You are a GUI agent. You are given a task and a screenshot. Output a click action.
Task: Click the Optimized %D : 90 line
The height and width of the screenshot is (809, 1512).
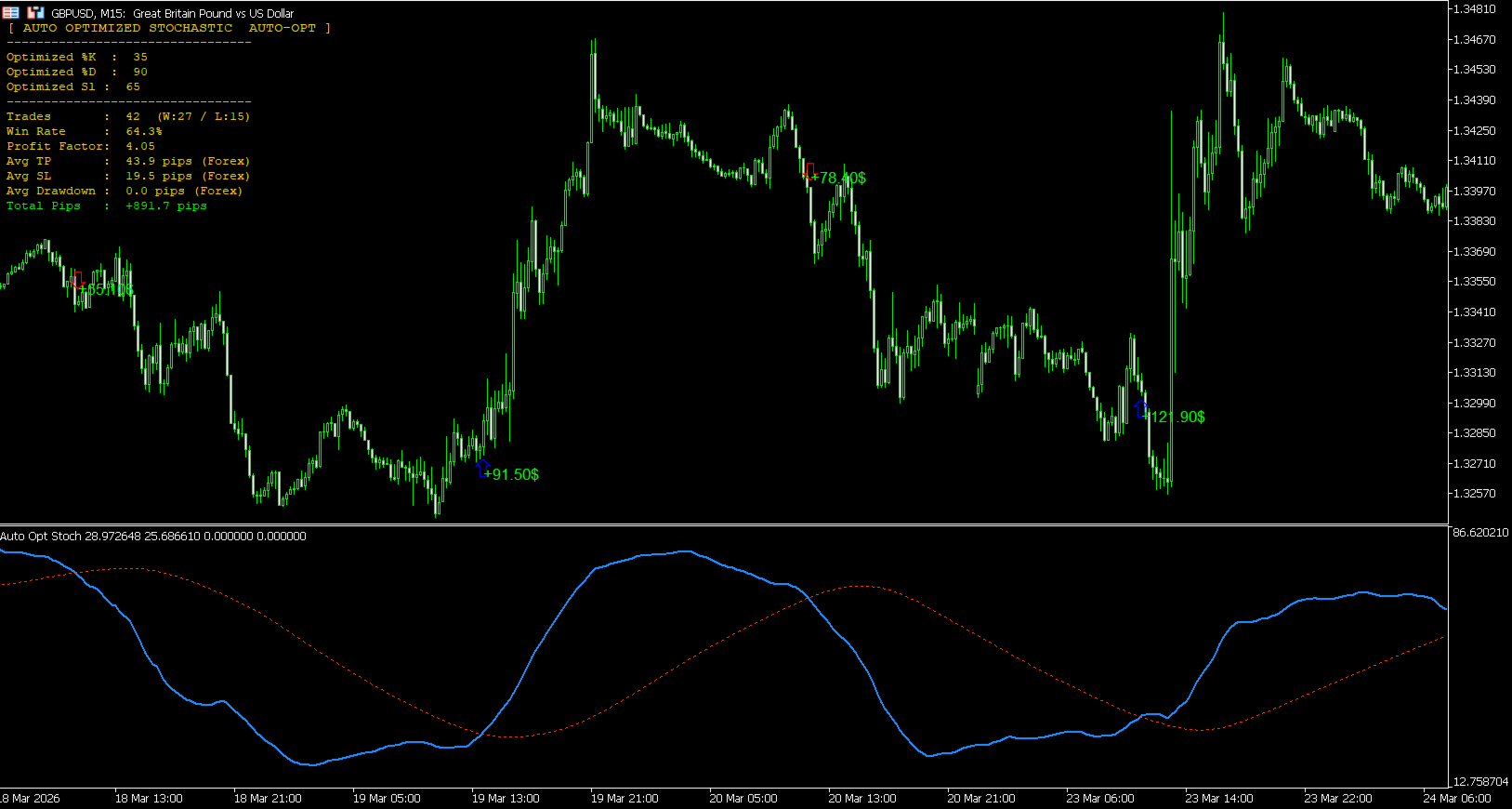77,72
